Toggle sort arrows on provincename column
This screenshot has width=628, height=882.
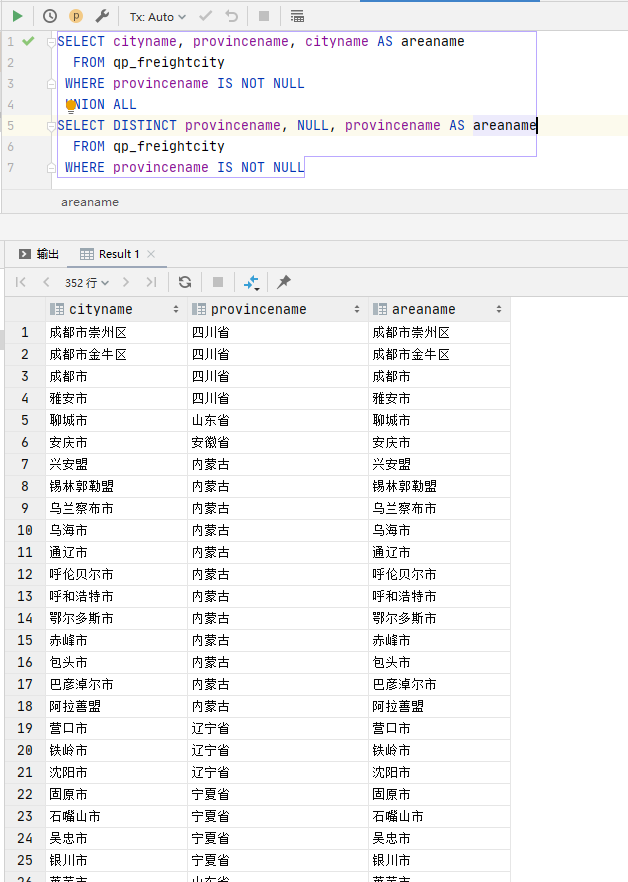click(357, 309)
